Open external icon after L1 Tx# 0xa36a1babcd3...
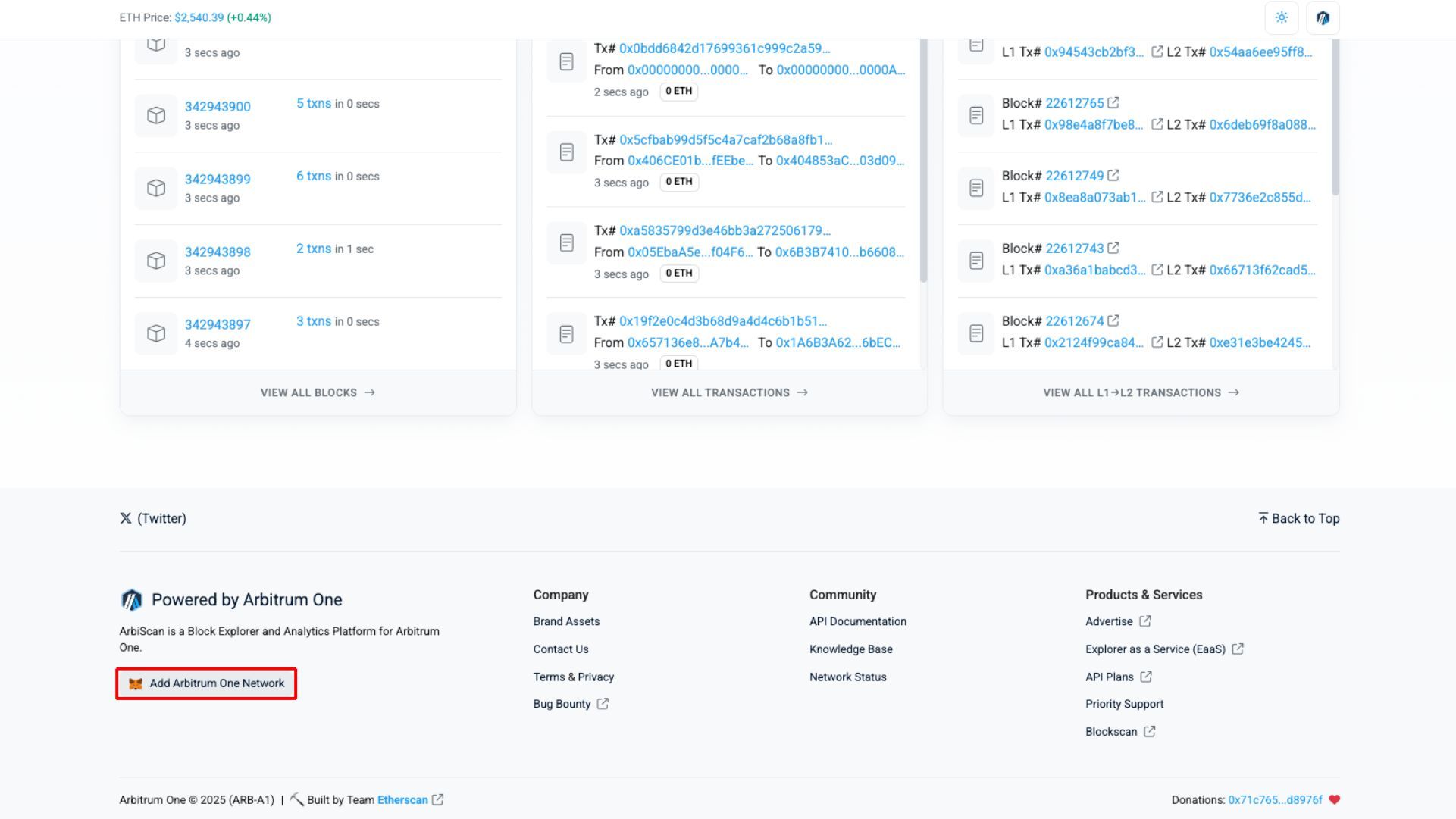This screenshot has height=819, width=1456. tap(1157, 270)
